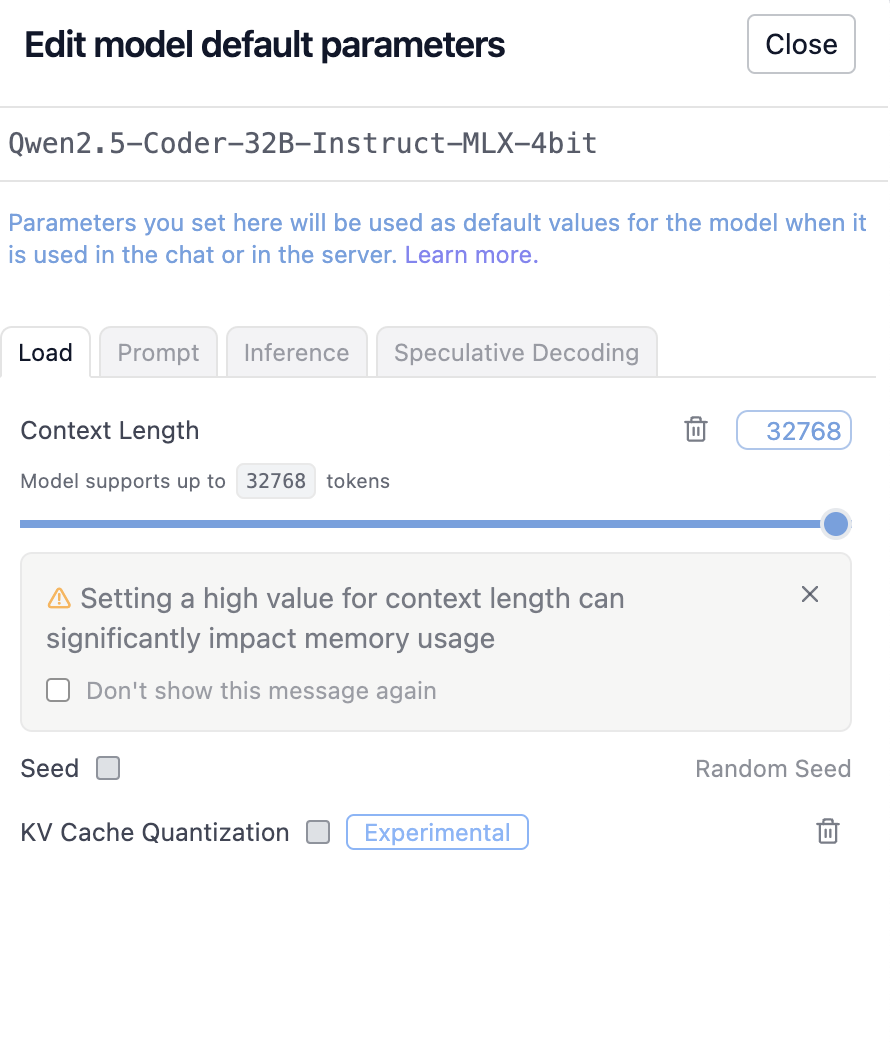Screen dimensions: 890x1058
Task: Check Don't show this message again
Action: coord(58,690)
